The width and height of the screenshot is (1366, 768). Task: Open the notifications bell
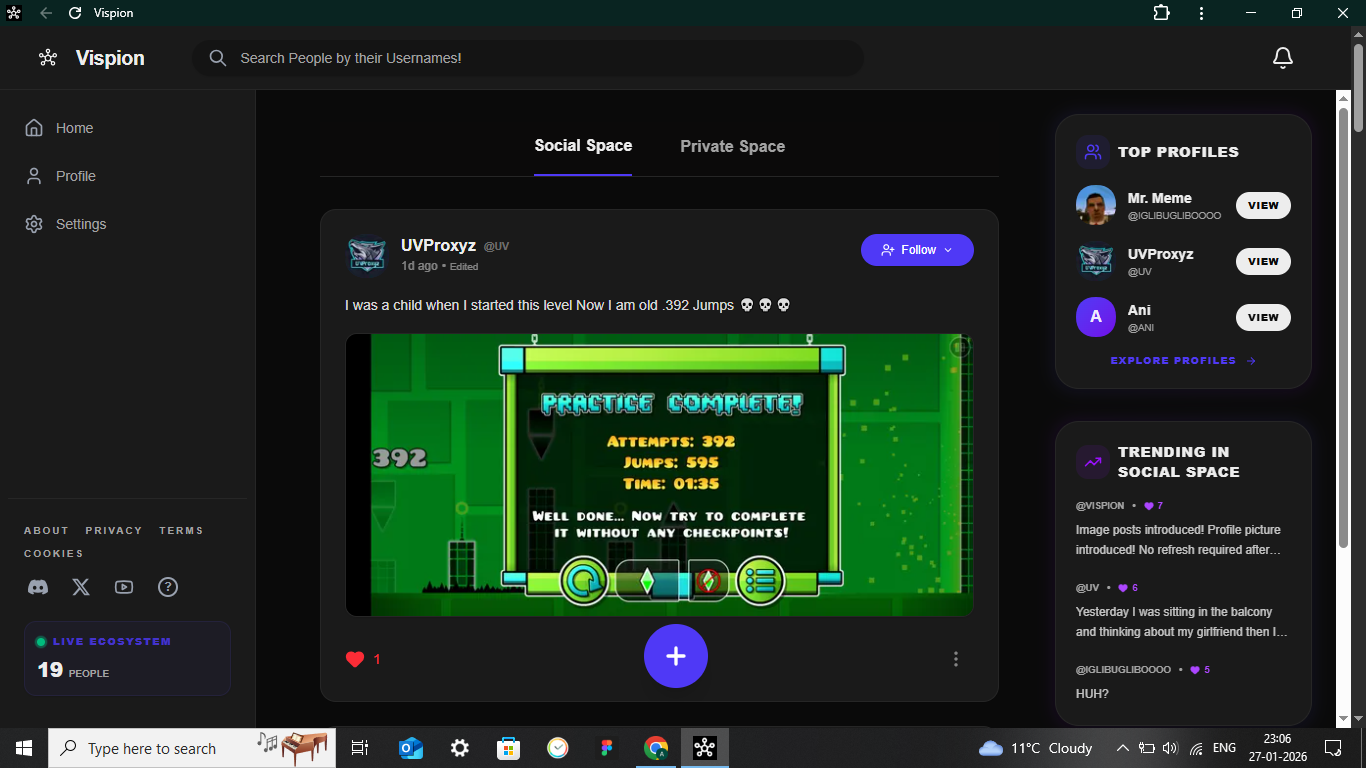pyautogui.click(x=1283, y=58)
